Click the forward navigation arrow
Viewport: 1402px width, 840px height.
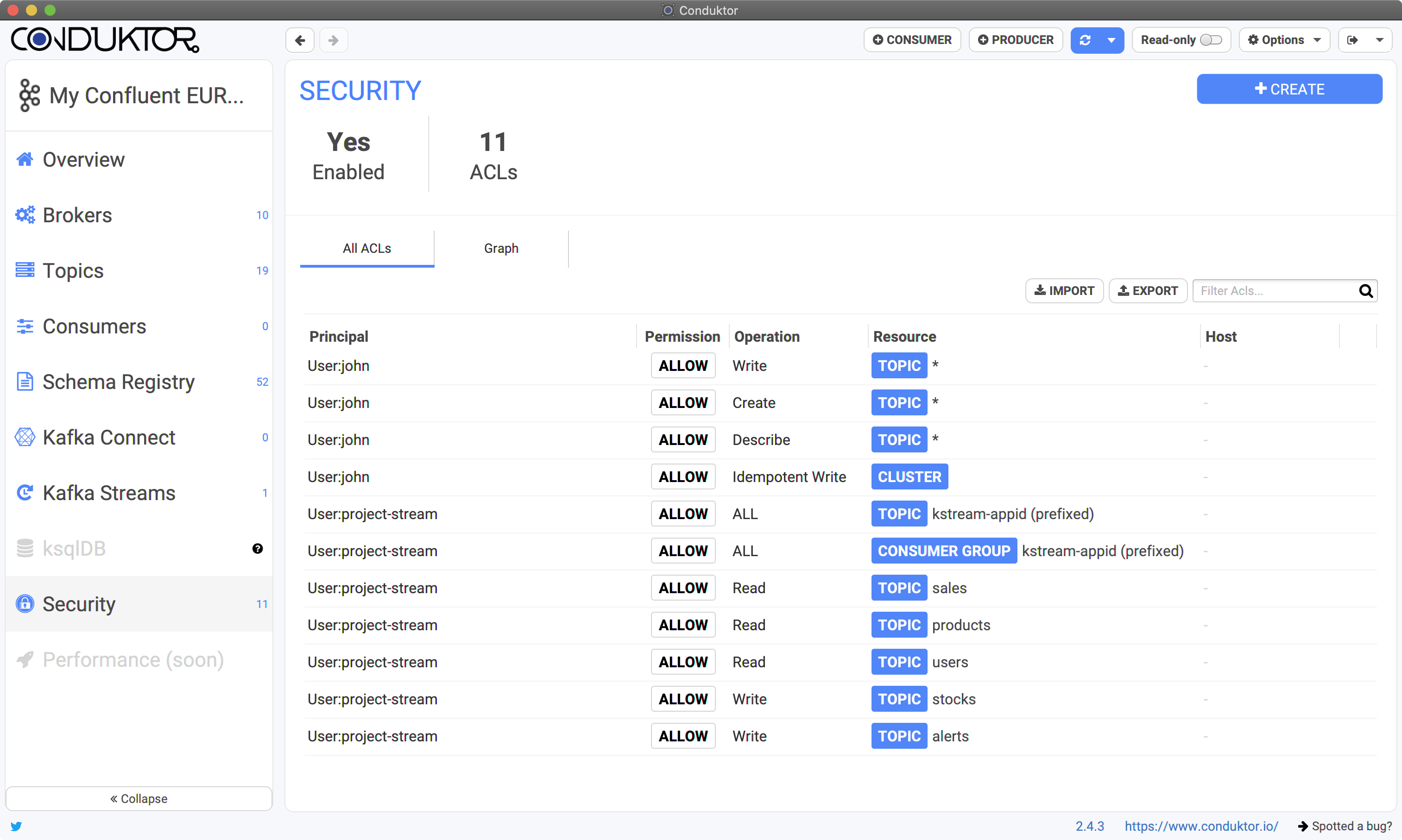pyautogui.click(x=333, y=40)
